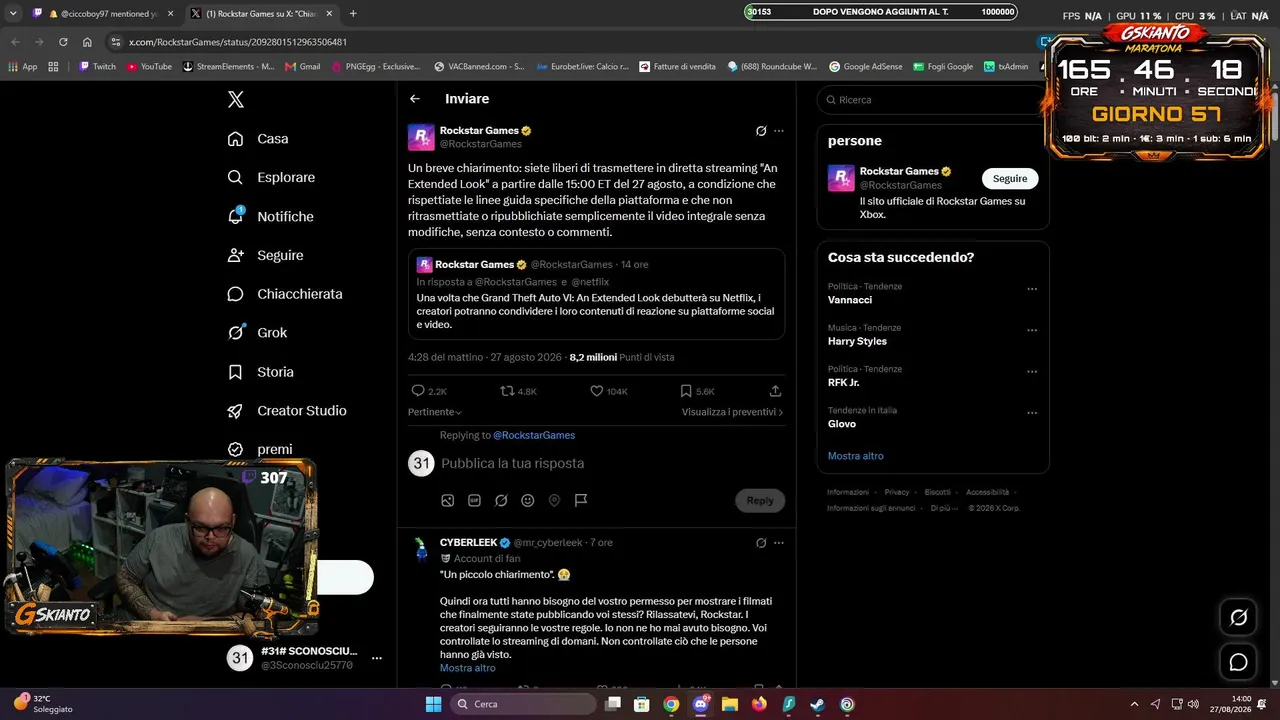
Task: Open more options for Glovo trend
Action: [x=1032, y=413]
